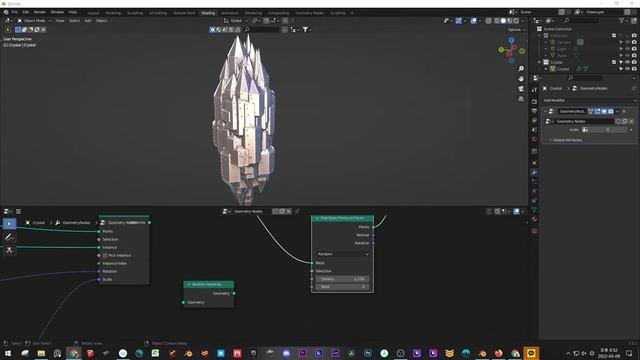Click the zoom view magnifier gizmo
The image size is (640, 360).
tap(521, 69)
